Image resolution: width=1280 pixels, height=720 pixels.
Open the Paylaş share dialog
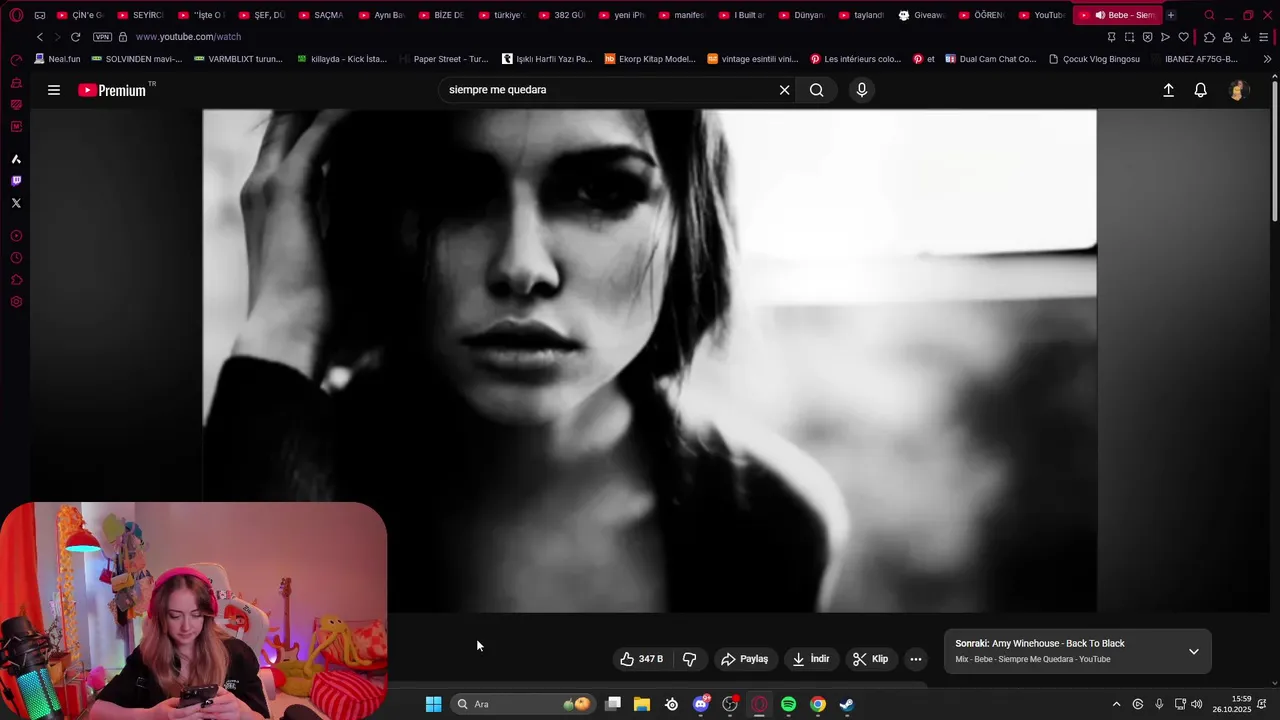pos(745,659)
